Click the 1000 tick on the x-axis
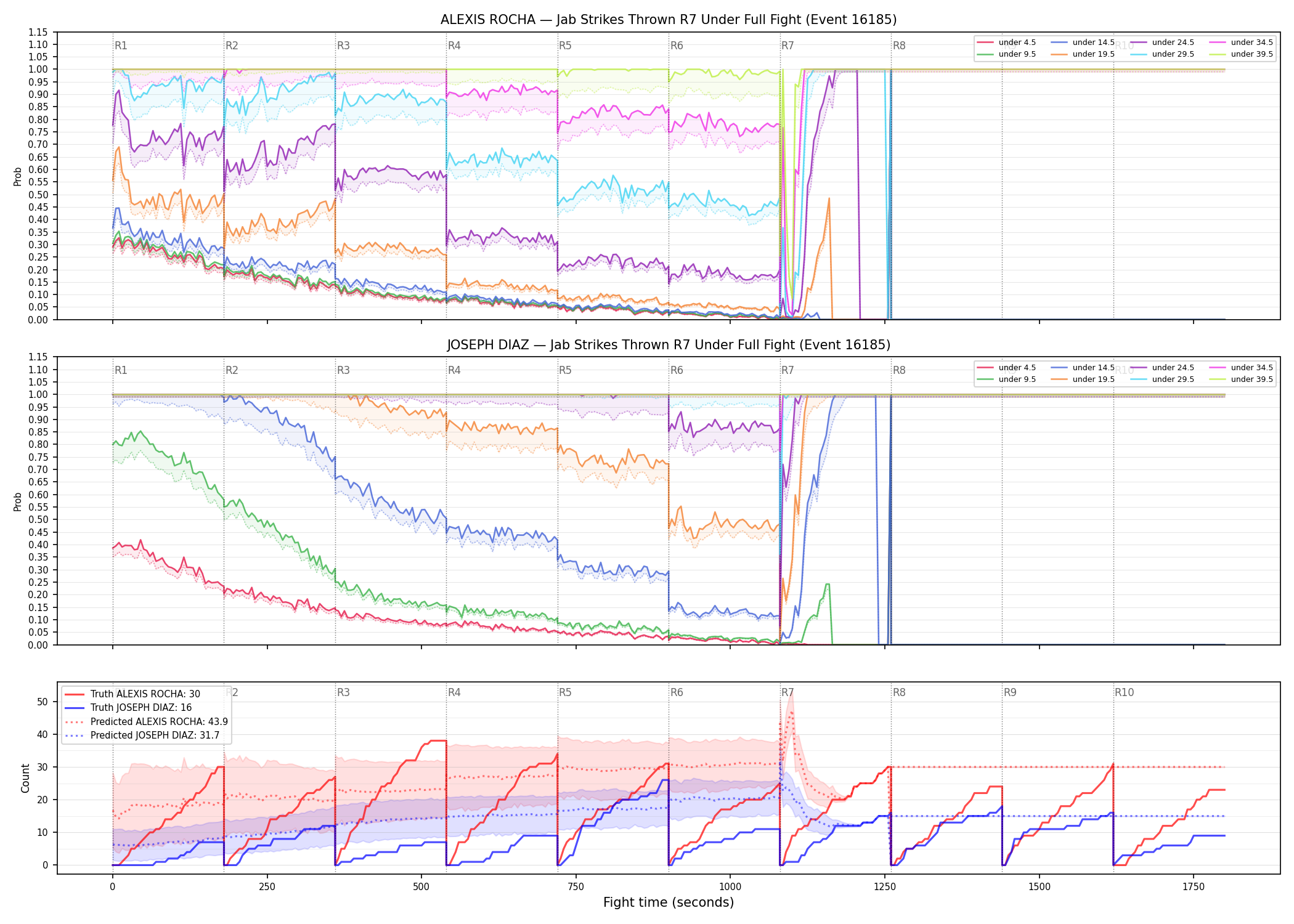Screen dimensions: 1294x924 coord(730,886)
